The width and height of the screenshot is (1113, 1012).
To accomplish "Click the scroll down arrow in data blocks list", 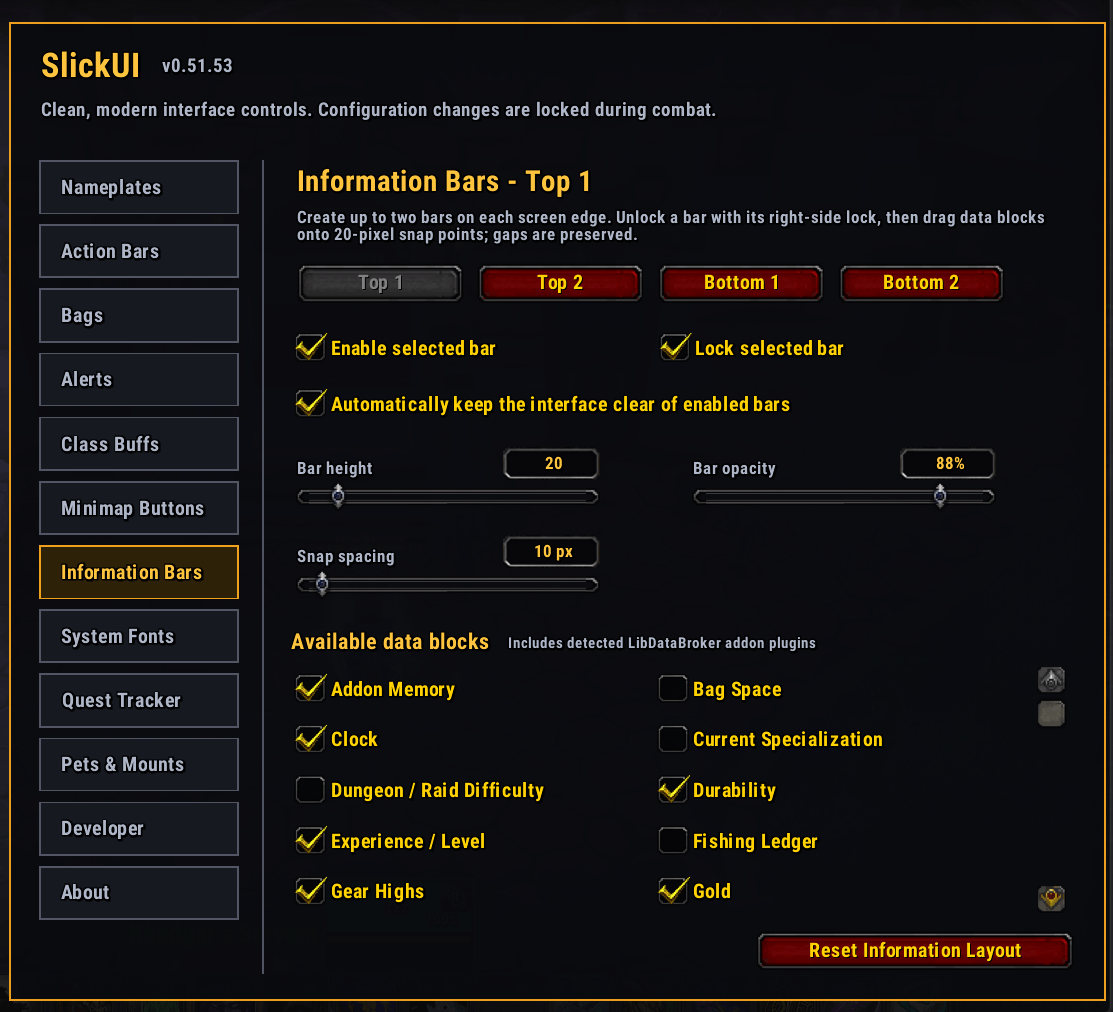I will [x=1051, y=898].
